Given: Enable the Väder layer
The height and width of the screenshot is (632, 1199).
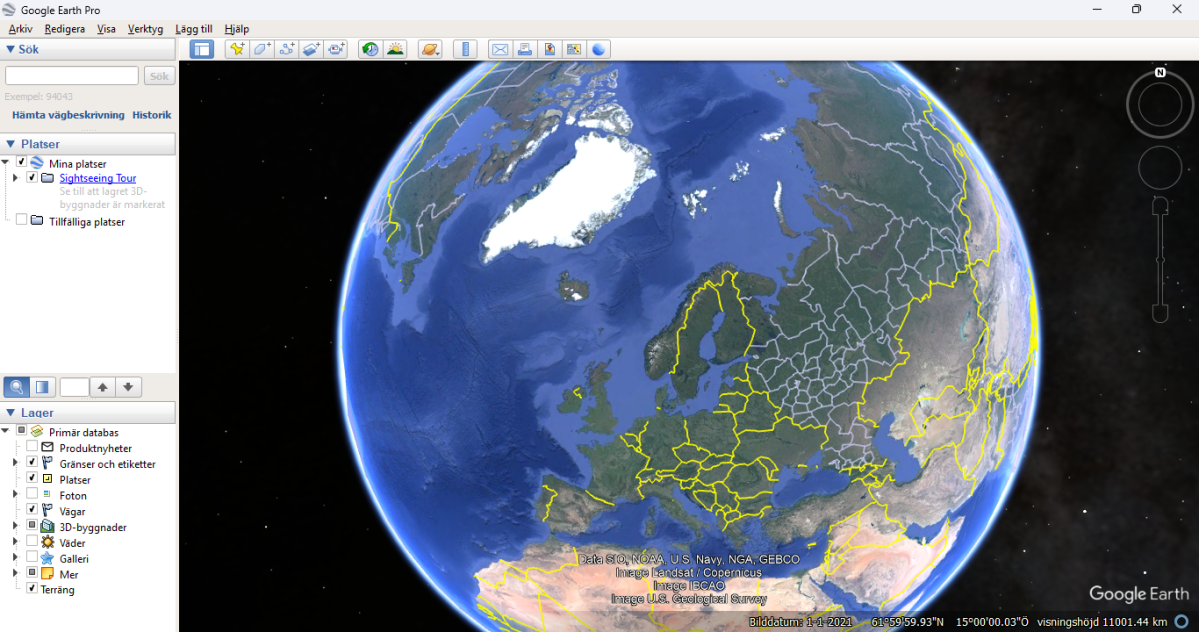Looking at the screenshot, I should pos(30,542).
